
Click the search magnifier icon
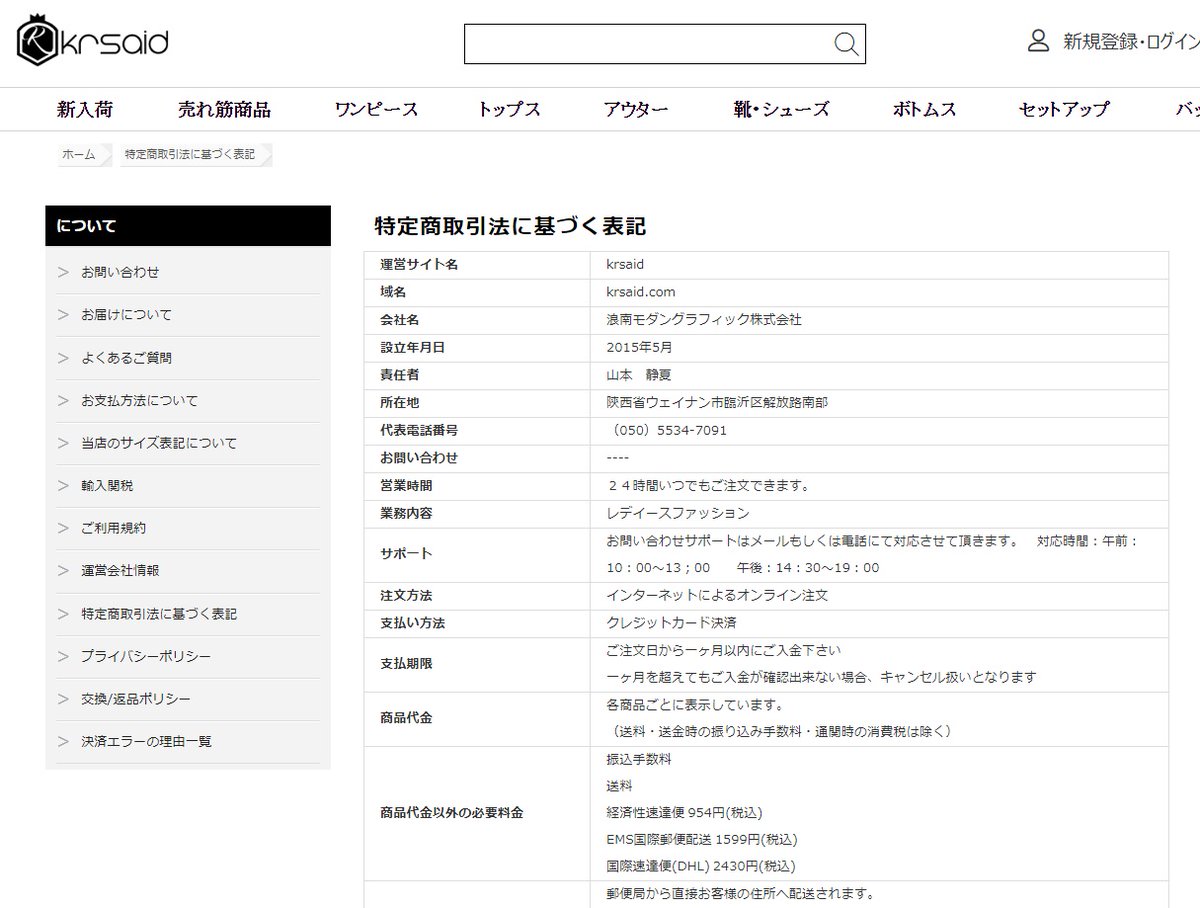point(846,44)
